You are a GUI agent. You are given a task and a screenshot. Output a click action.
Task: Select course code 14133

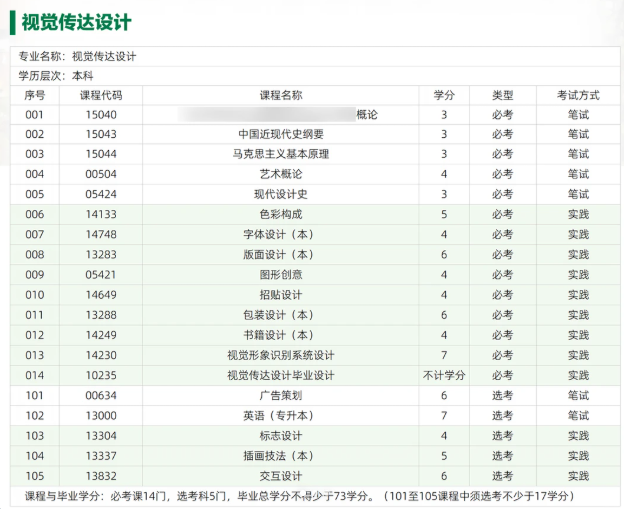coord(101,215)
